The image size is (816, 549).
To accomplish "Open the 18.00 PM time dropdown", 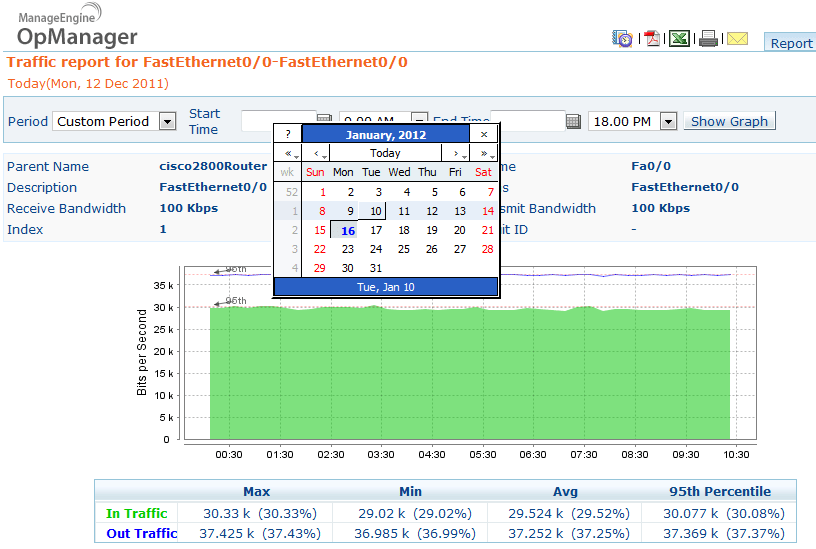I will click(x=668, y=121).
